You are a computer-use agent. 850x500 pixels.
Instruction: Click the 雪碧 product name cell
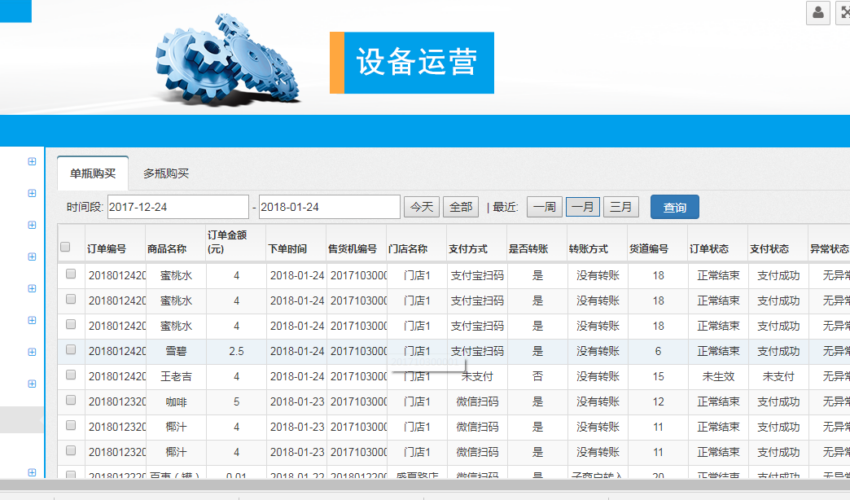(176, 351)
